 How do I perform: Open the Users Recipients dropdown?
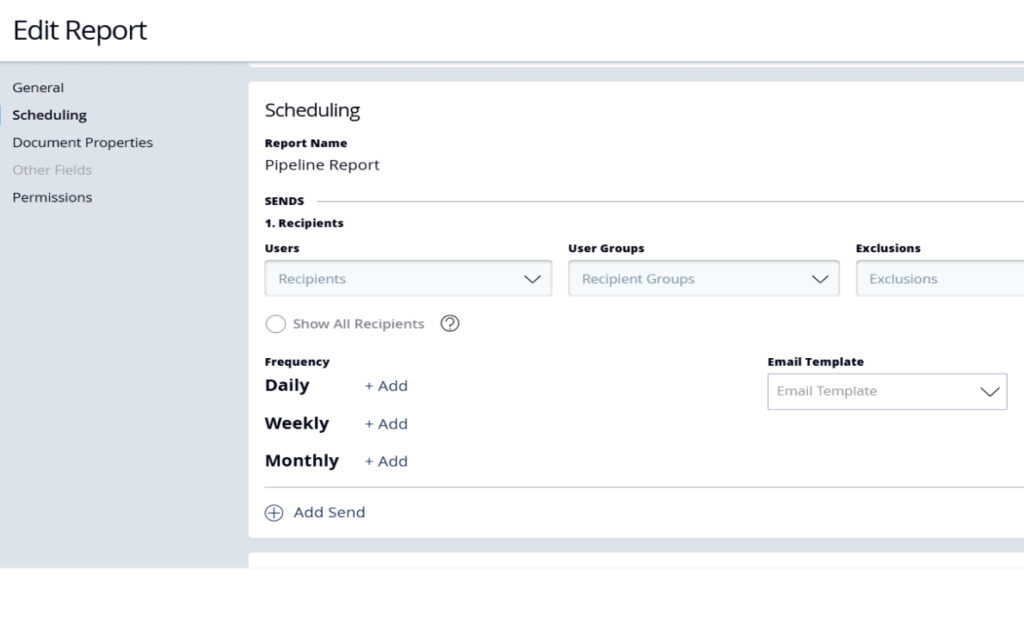(408, 278)
